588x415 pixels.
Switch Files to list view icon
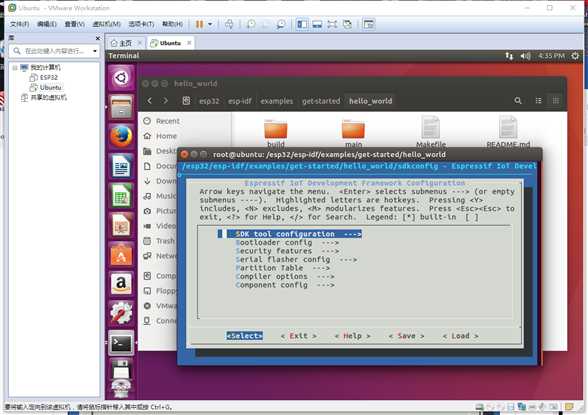(538, 100)
